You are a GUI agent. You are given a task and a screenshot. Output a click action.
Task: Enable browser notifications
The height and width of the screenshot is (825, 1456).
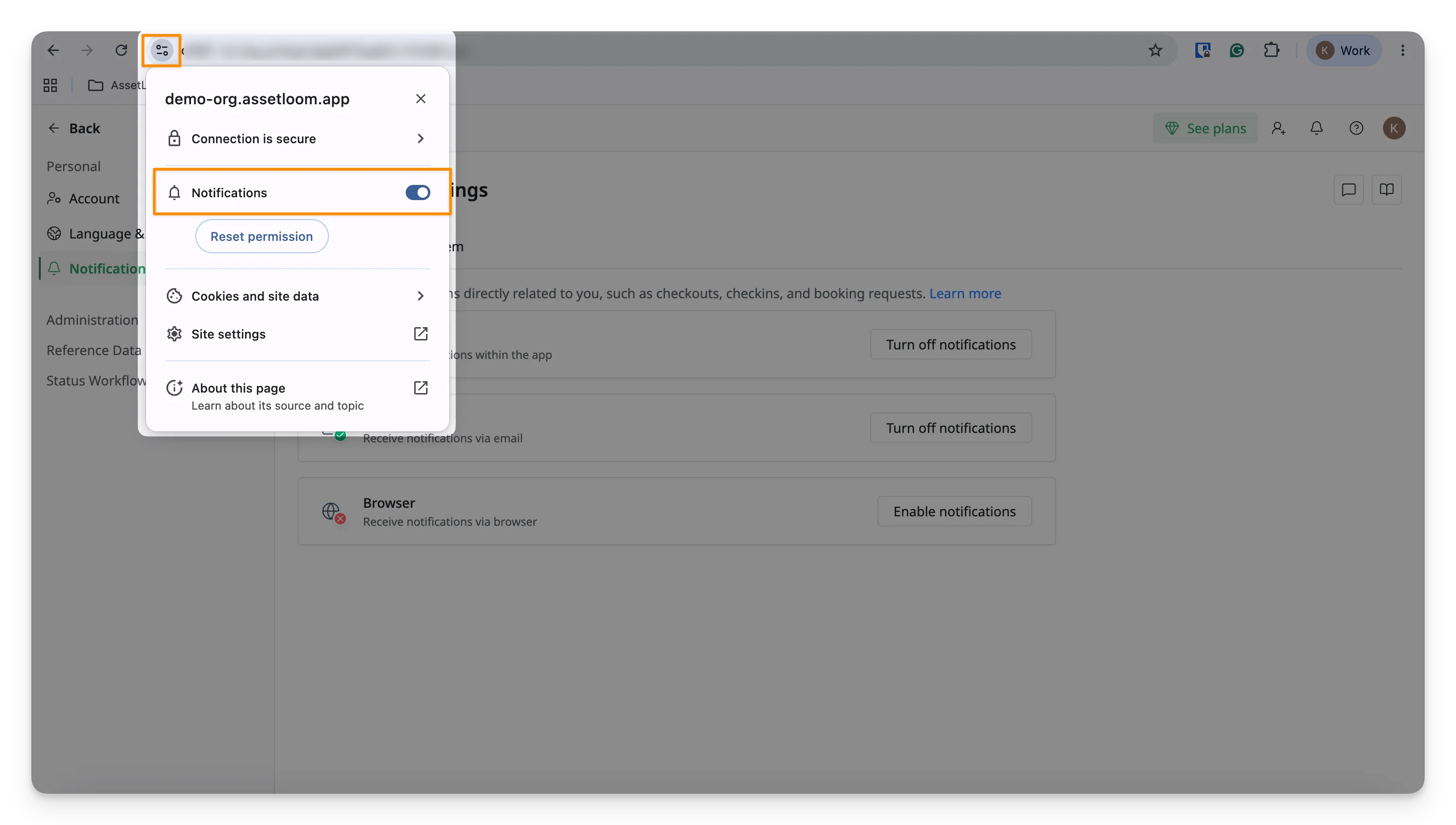pos(954,511)
